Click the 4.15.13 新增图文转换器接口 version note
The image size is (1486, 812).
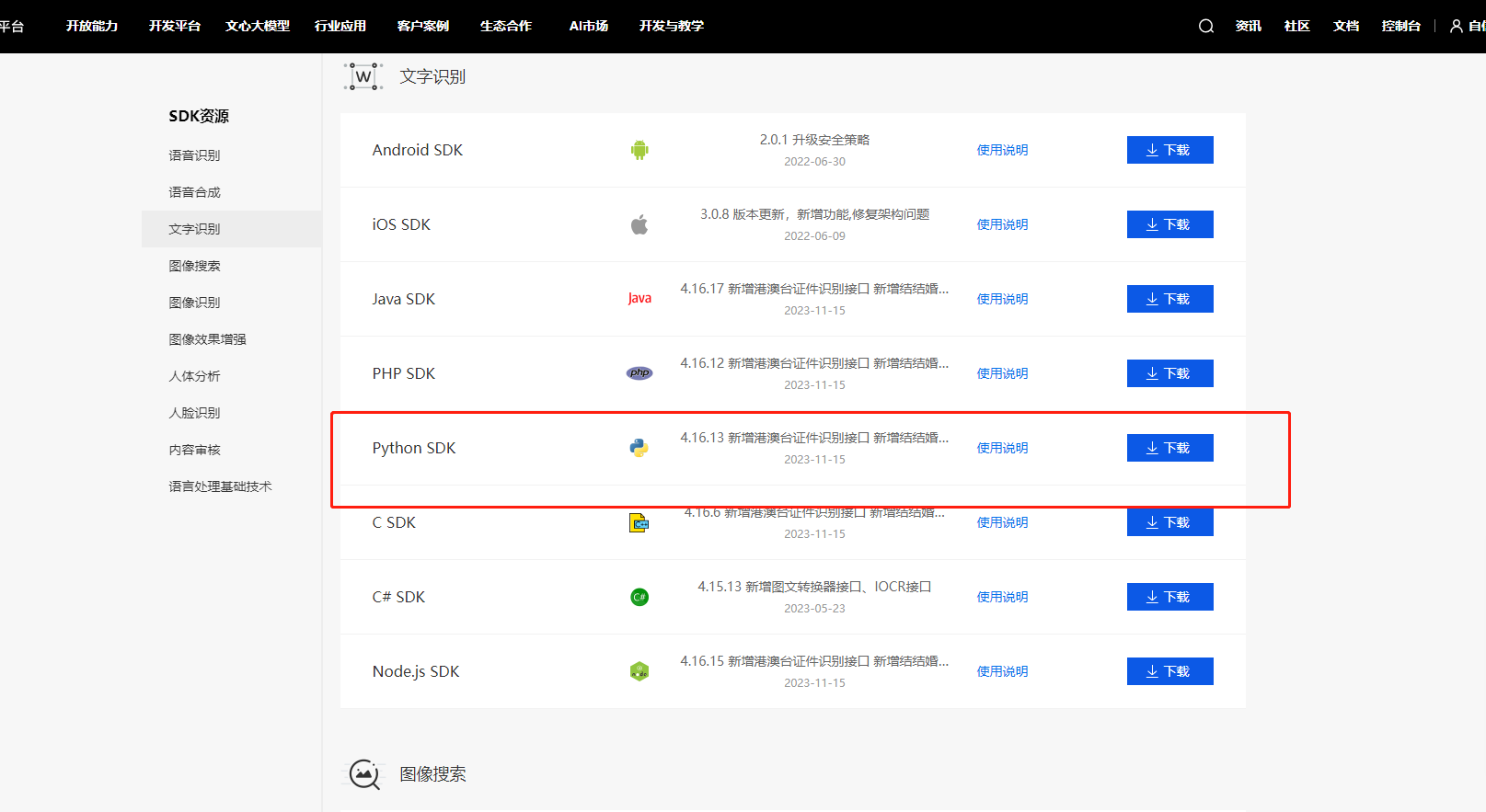tap(814, 587)
